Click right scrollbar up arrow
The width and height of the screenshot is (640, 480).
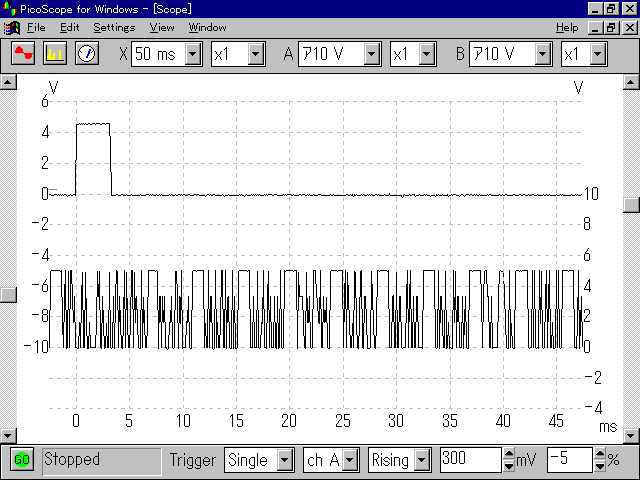[x=631, y=82]
